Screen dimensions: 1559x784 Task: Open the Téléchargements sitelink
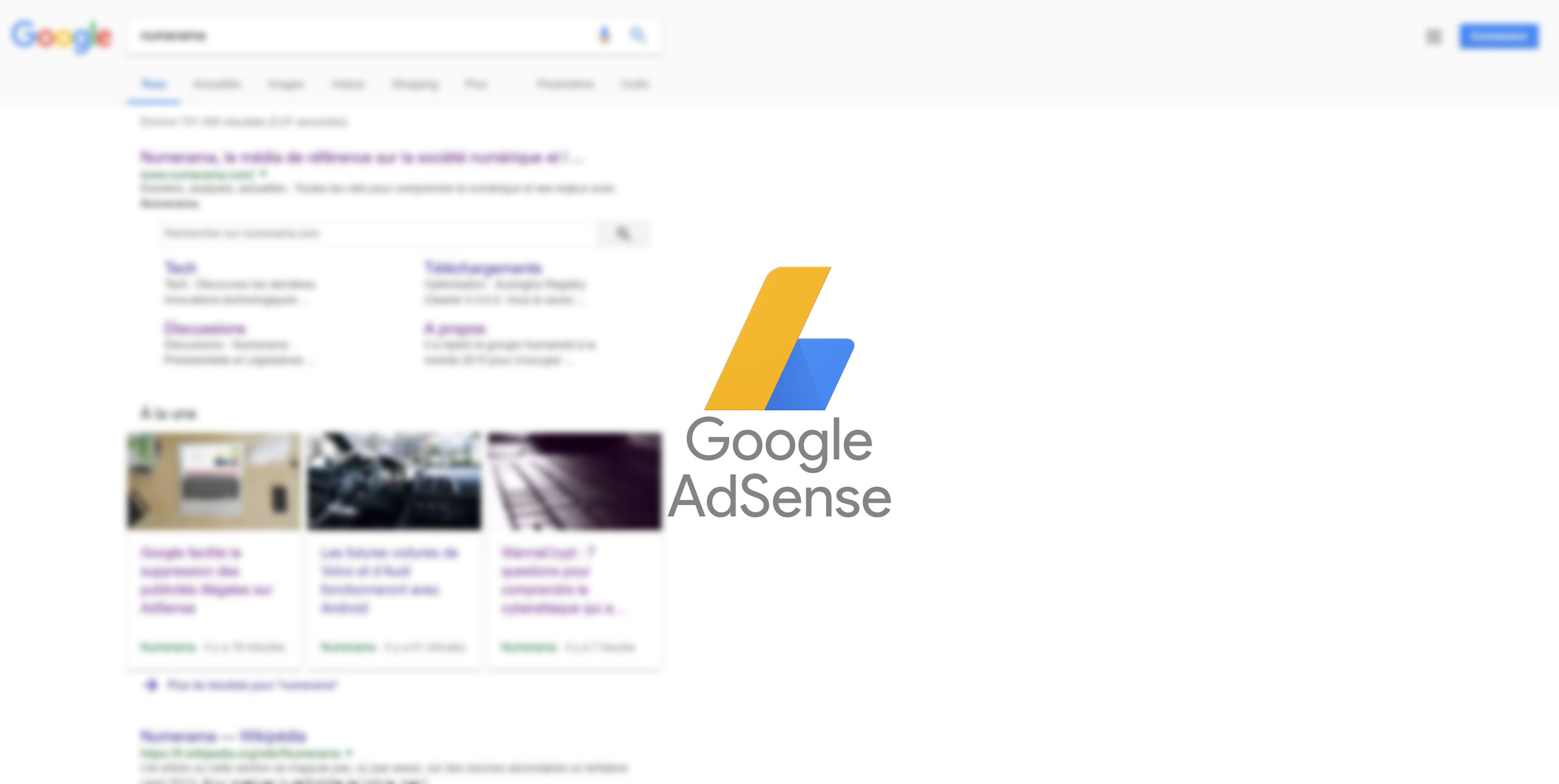tap(484, 268)
